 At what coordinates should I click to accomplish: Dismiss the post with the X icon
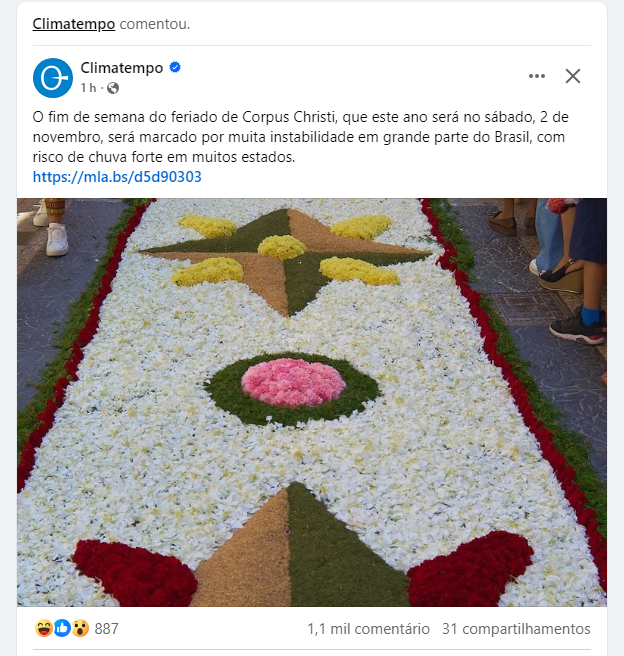pos(573,76)
